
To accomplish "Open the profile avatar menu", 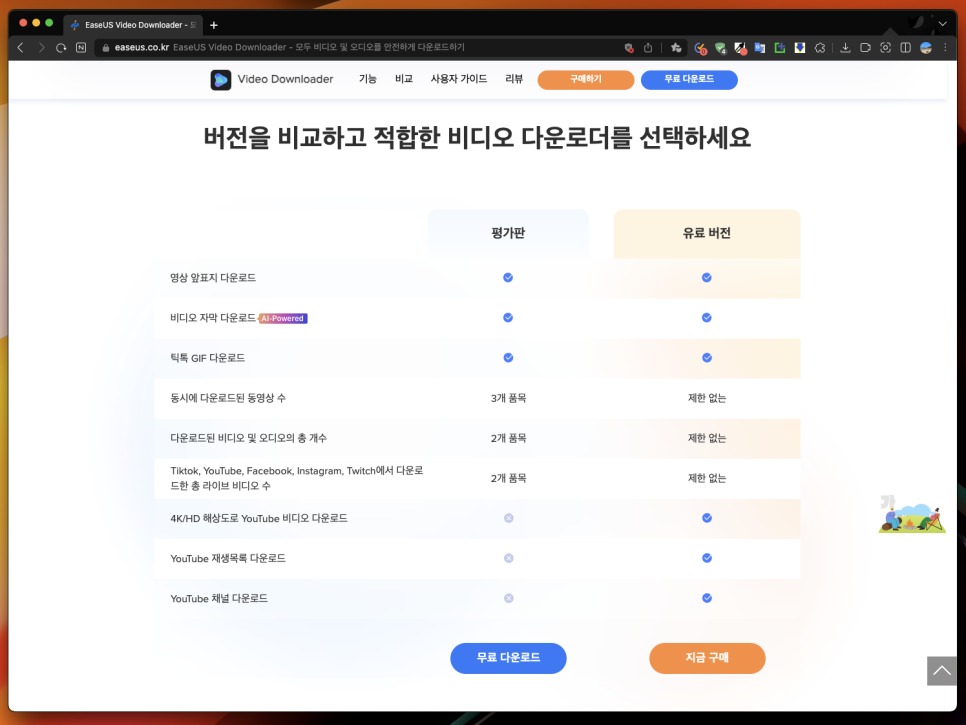I will tap(925, 47).
